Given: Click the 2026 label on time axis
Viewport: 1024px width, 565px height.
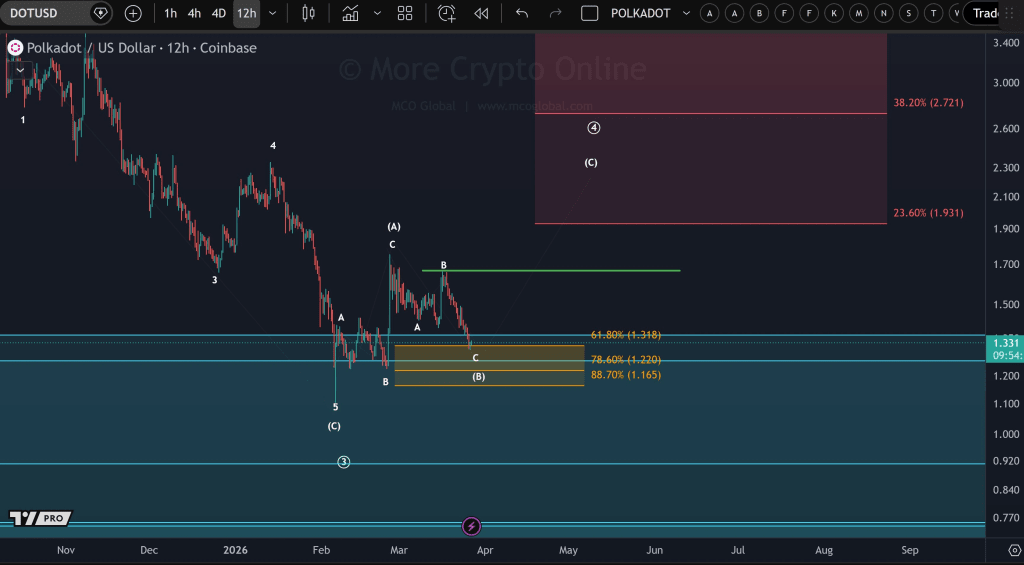Looking at the screenshot, I should [235, 550].
